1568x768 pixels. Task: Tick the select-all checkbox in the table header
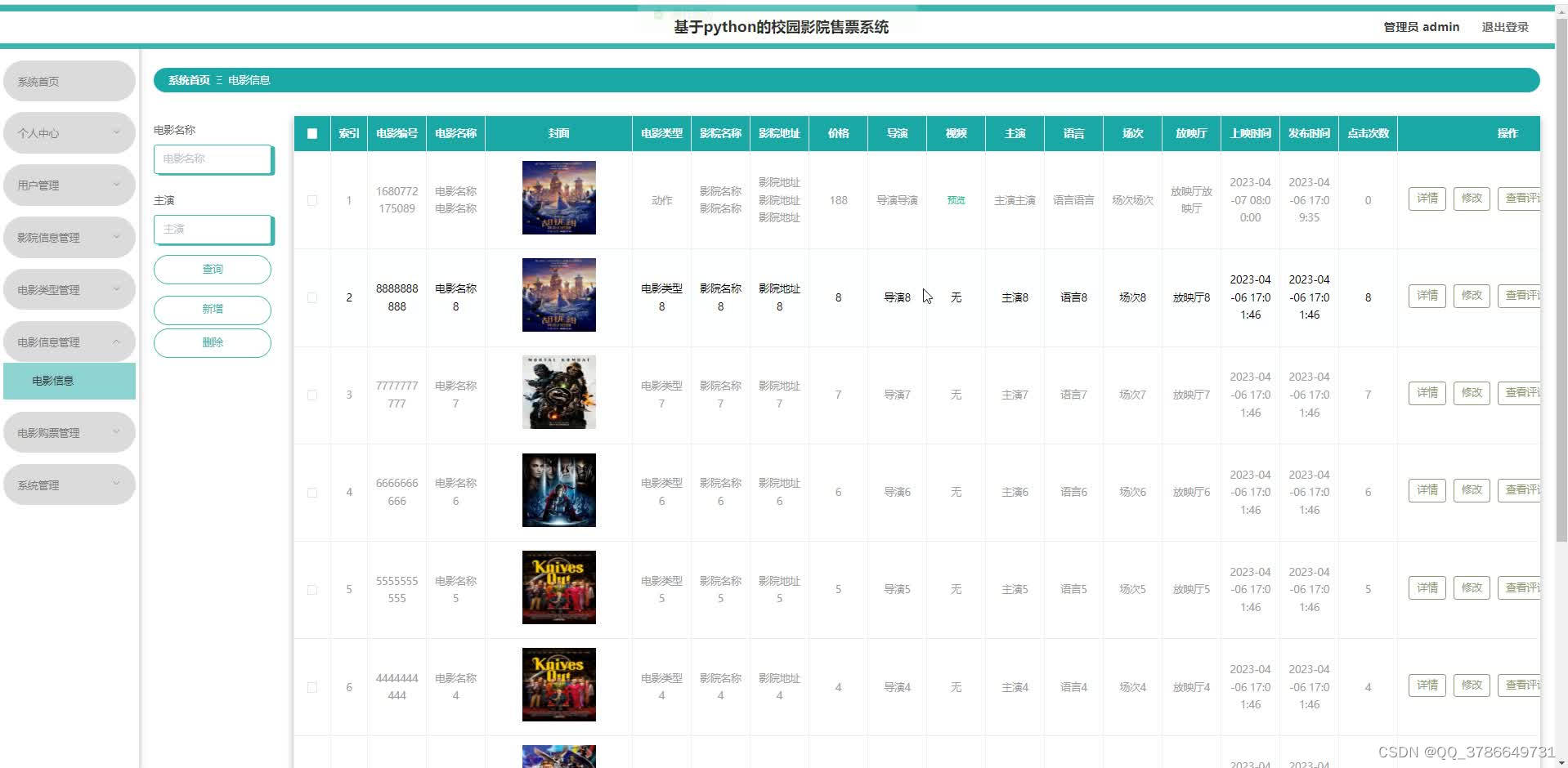click(x=312, y=134)
